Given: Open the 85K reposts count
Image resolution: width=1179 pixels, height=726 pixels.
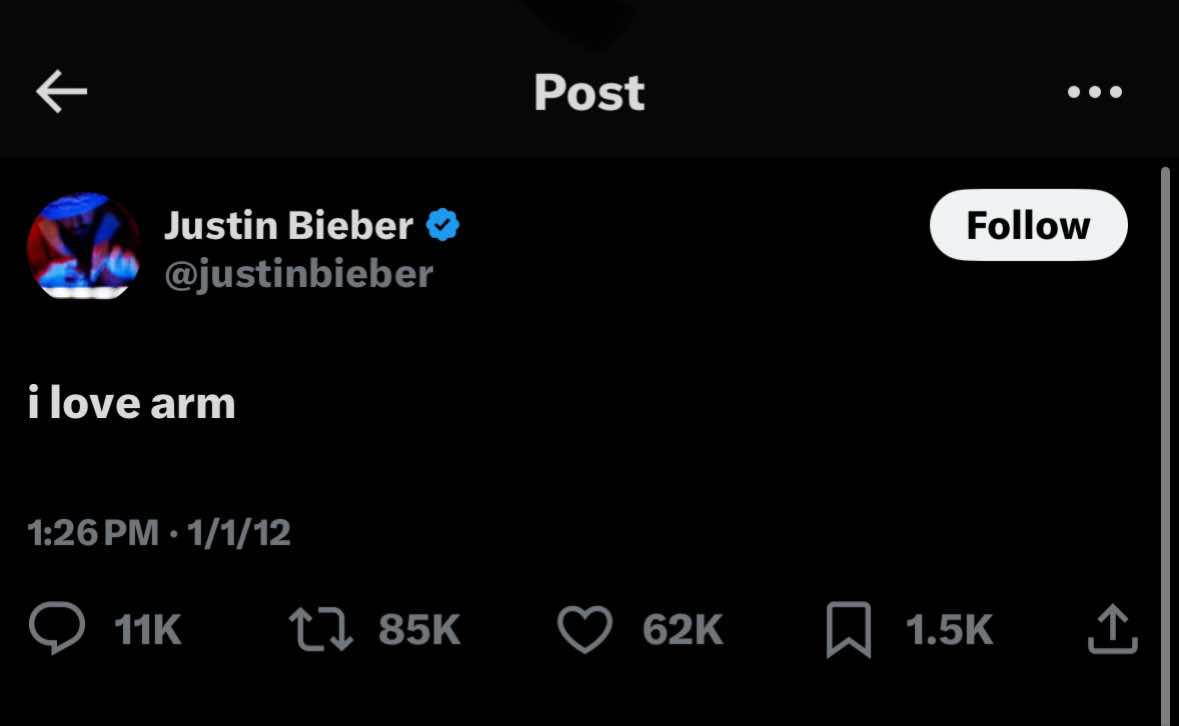Looking at the screenshot, I should pos(419,630).
